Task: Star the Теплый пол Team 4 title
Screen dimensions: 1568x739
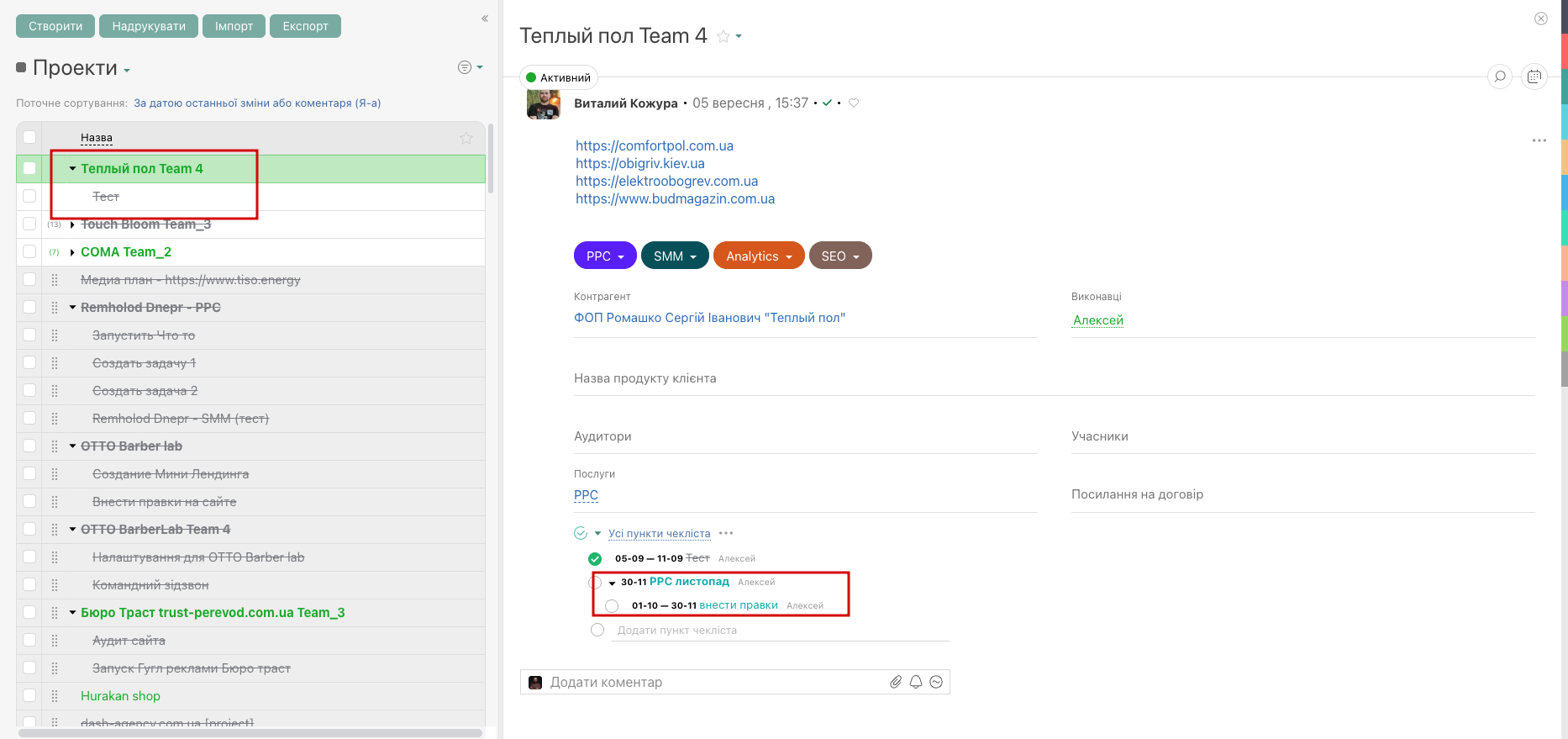Action: pyautogui.click(x=723, y=36)
